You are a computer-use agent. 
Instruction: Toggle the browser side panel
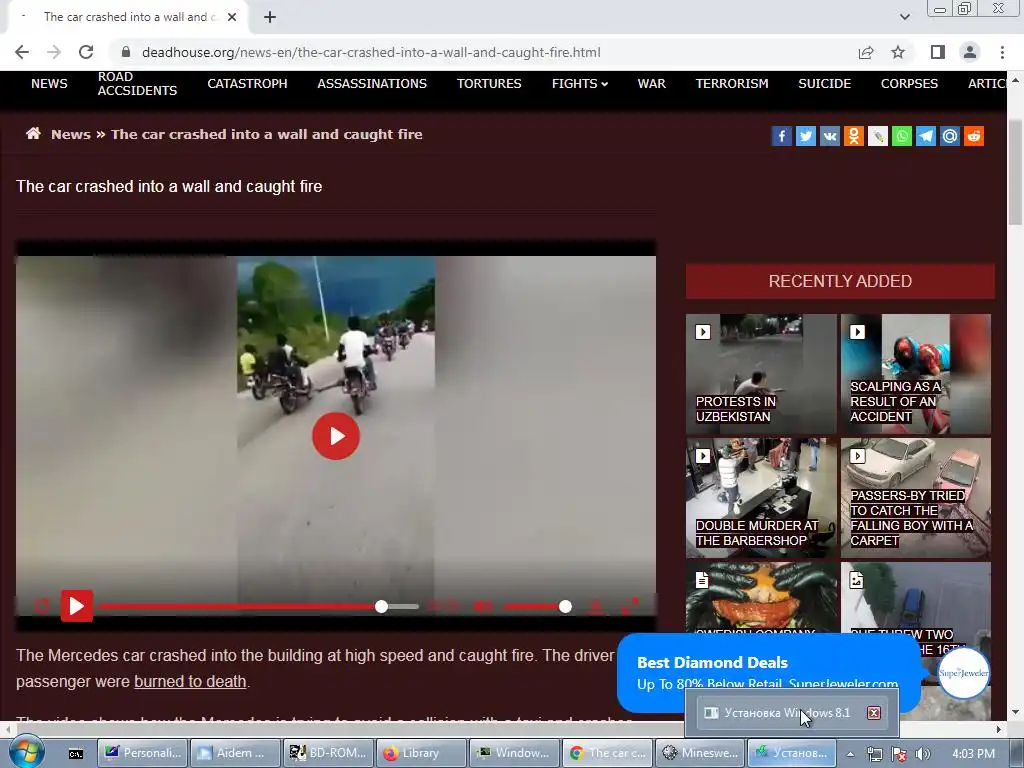tap(938, 52)
